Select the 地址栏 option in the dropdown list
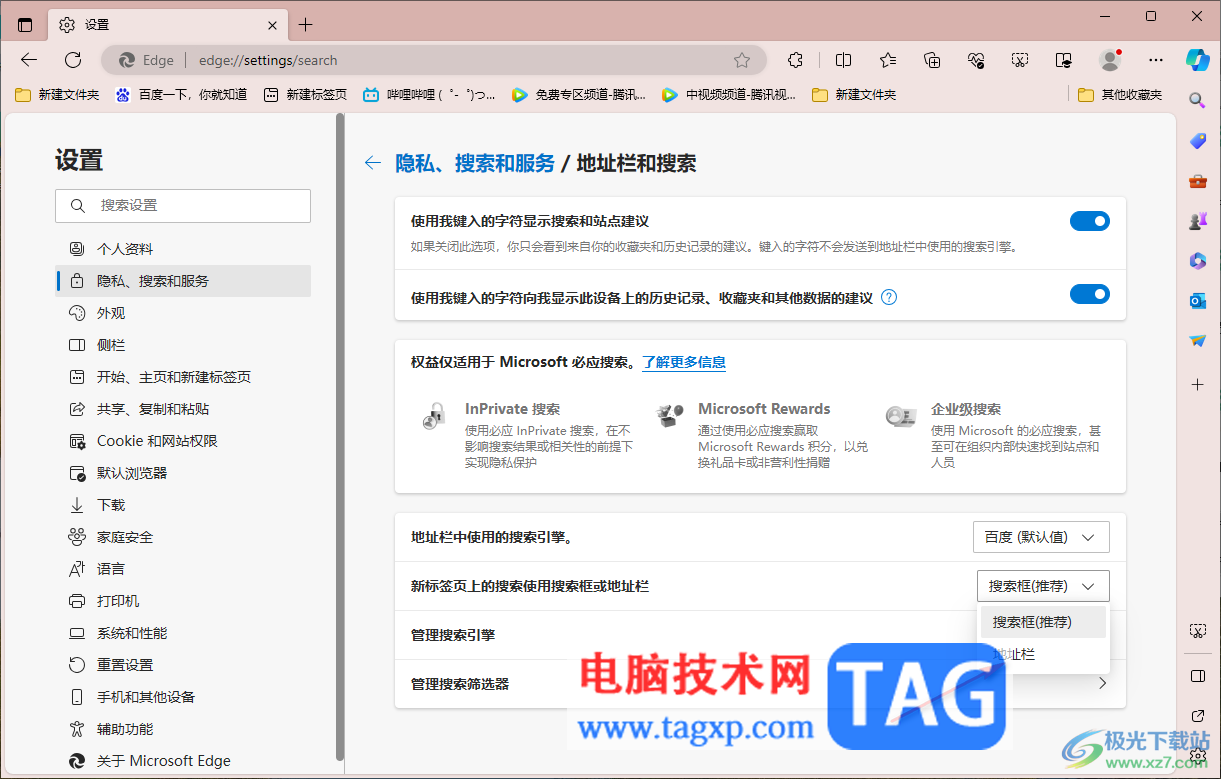This screenshot has width=1221, height=779. (1043, 654)
